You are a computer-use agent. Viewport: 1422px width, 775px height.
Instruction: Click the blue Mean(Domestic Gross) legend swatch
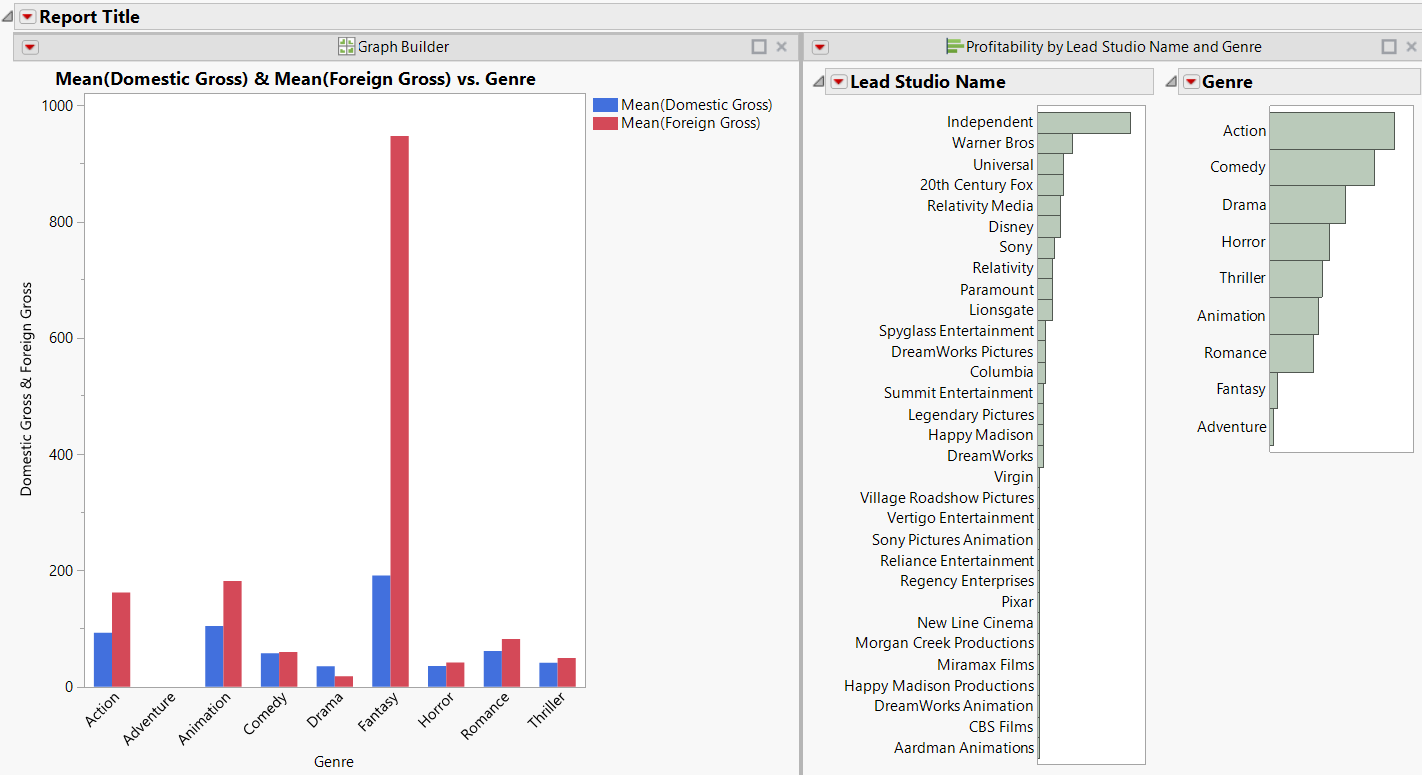pos(606,104)
